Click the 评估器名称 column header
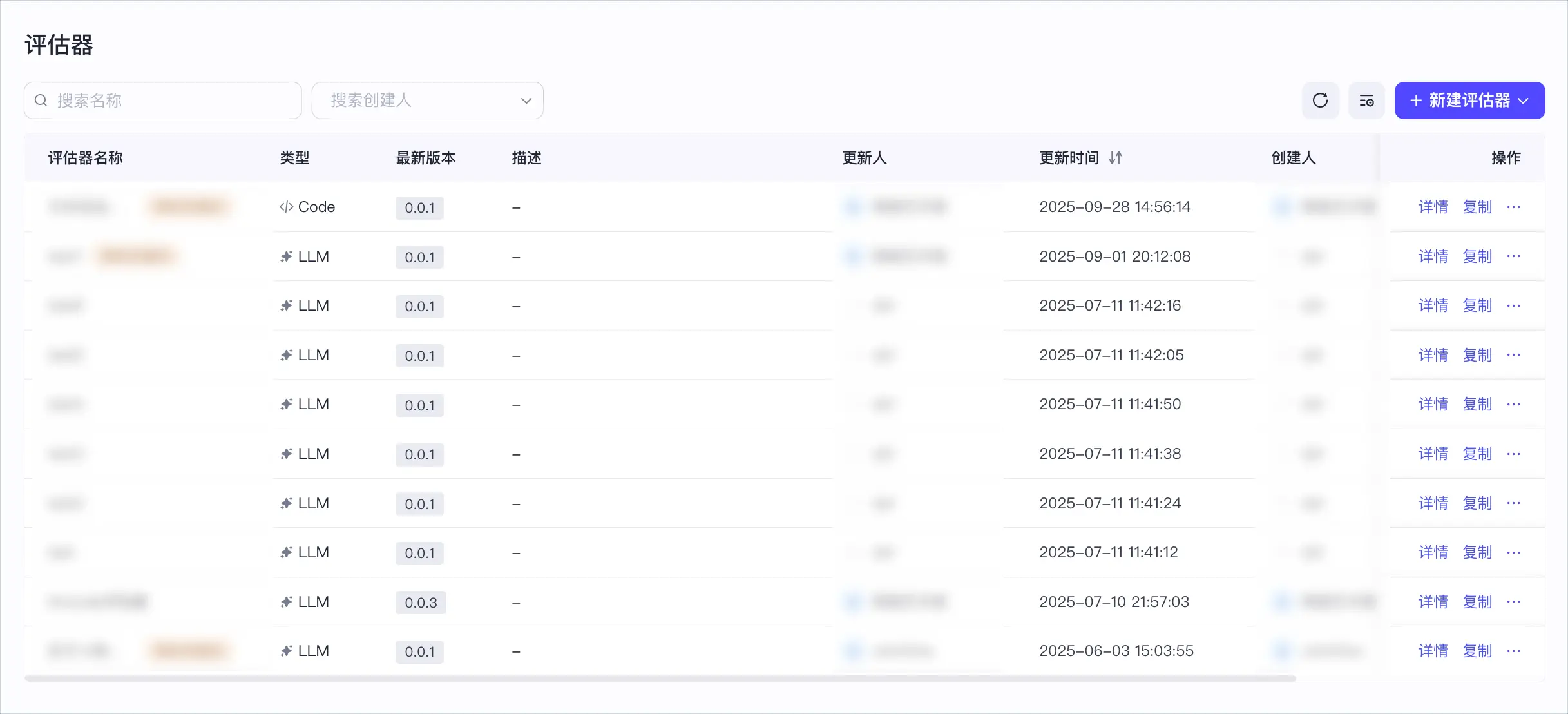 86,158
